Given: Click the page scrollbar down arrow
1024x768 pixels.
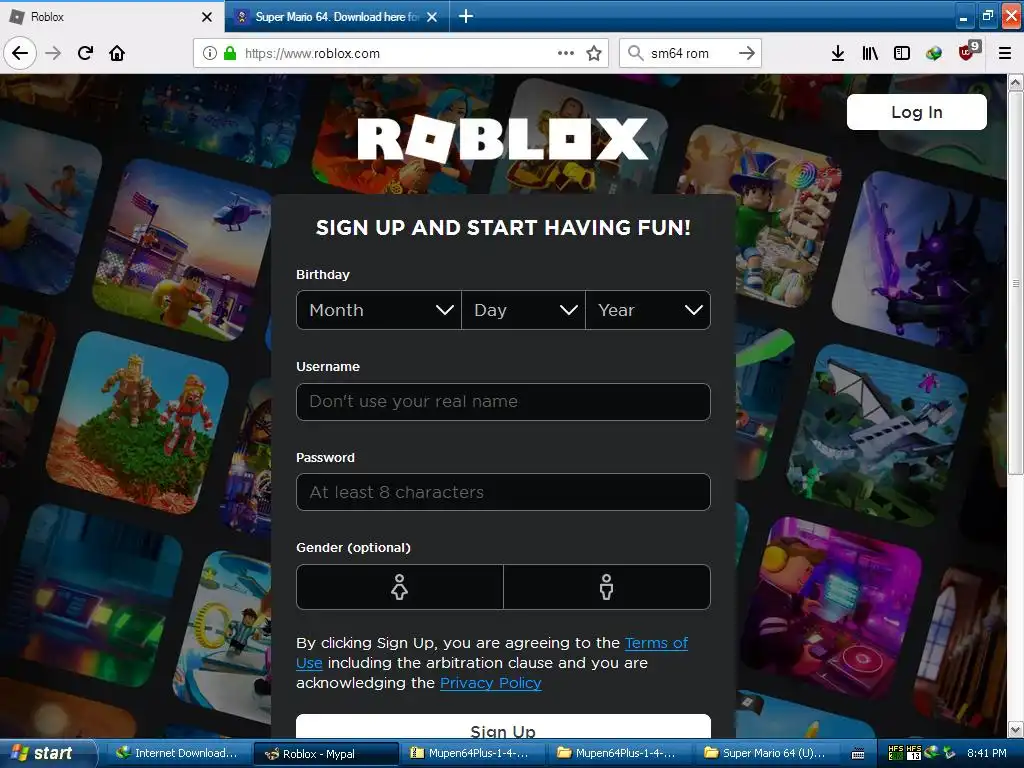Looking at the screenshot, I should (1015, 729).
